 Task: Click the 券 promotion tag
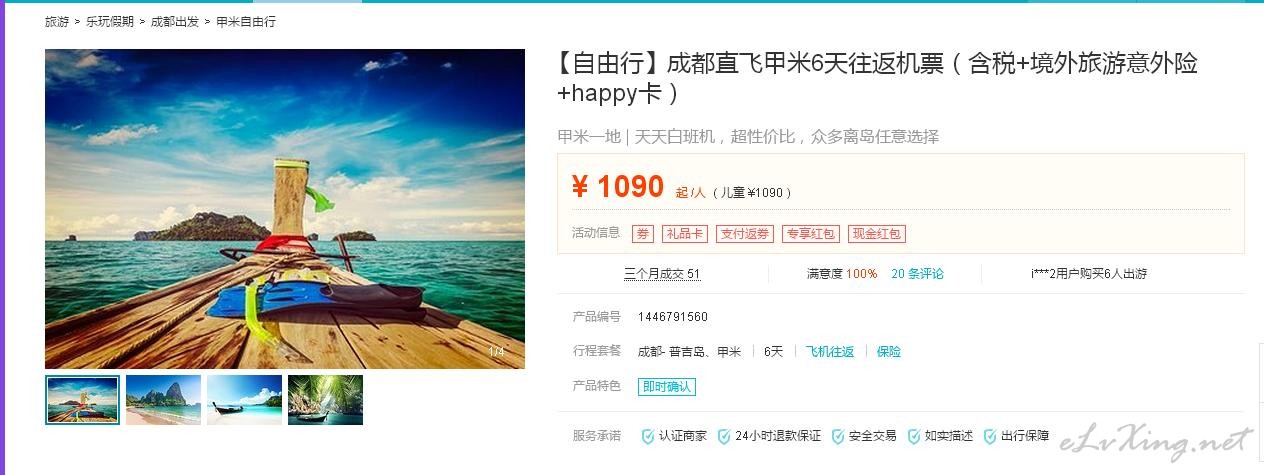643,234
